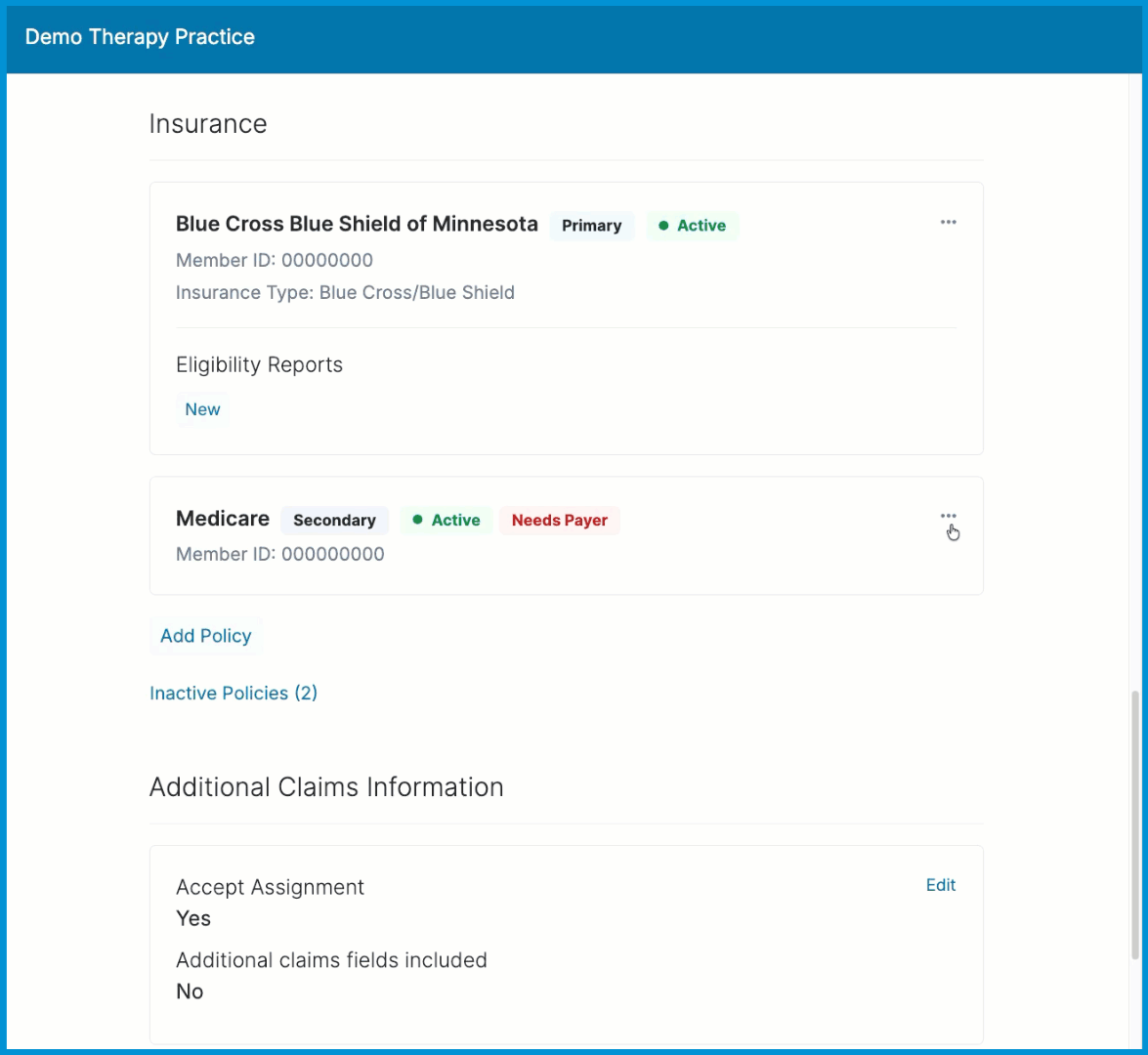
Task: Click the Secondary badge on Medicare policy
Action: [334, 520]
